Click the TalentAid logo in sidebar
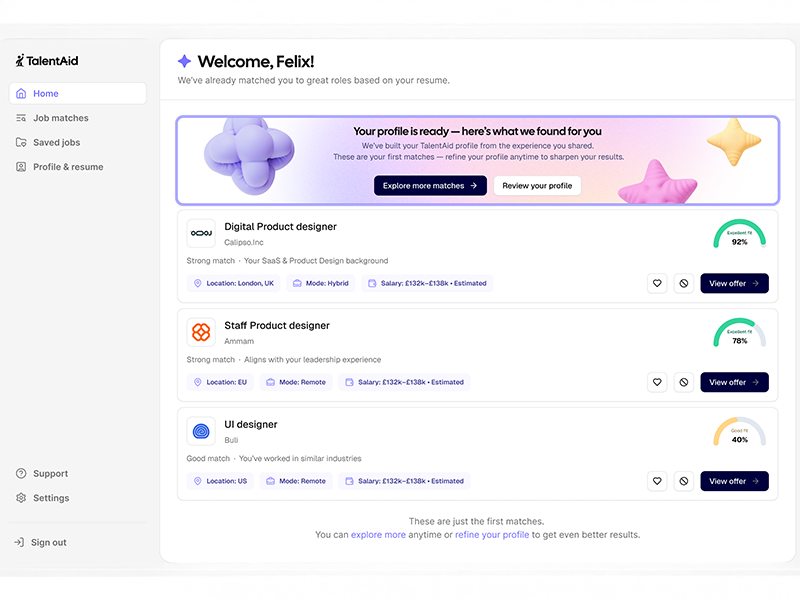This screenshot has width=800, height=600. pos(47,61)
